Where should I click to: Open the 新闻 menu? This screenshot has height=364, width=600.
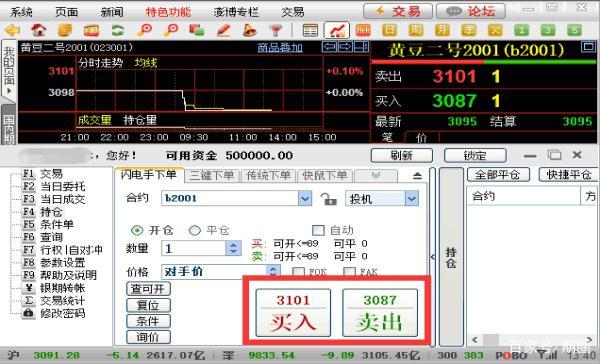112,12
